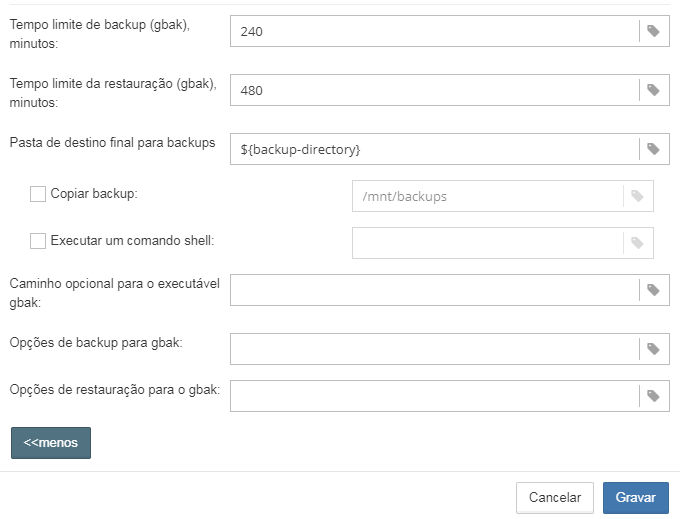This screenshot has width=680, height=519.
Task: Click the shell command text field
Action: coord(487,242)
